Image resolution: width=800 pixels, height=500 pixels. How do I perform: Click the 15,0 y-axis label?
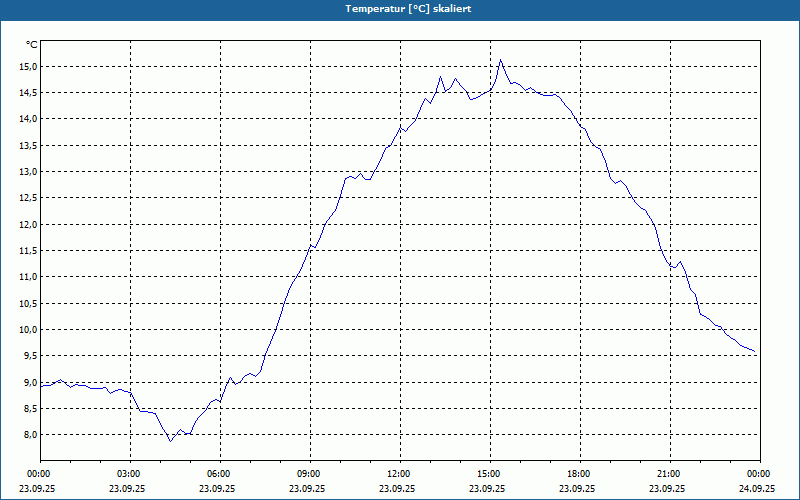click(x=29, y=67)
